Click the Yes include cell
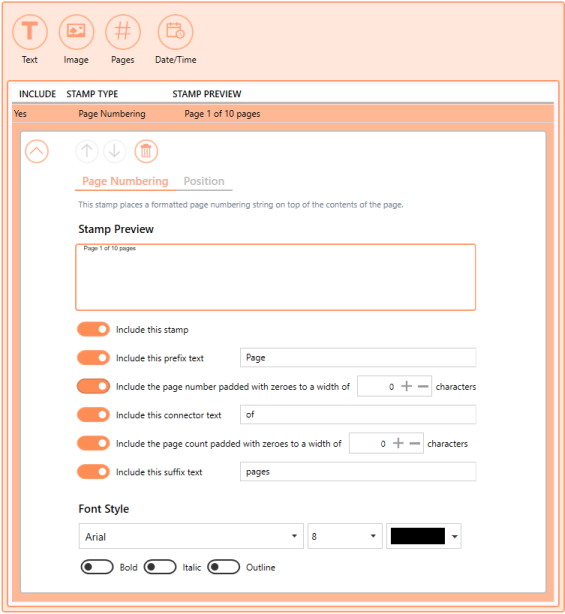565x614 pixels. (20, 114)
